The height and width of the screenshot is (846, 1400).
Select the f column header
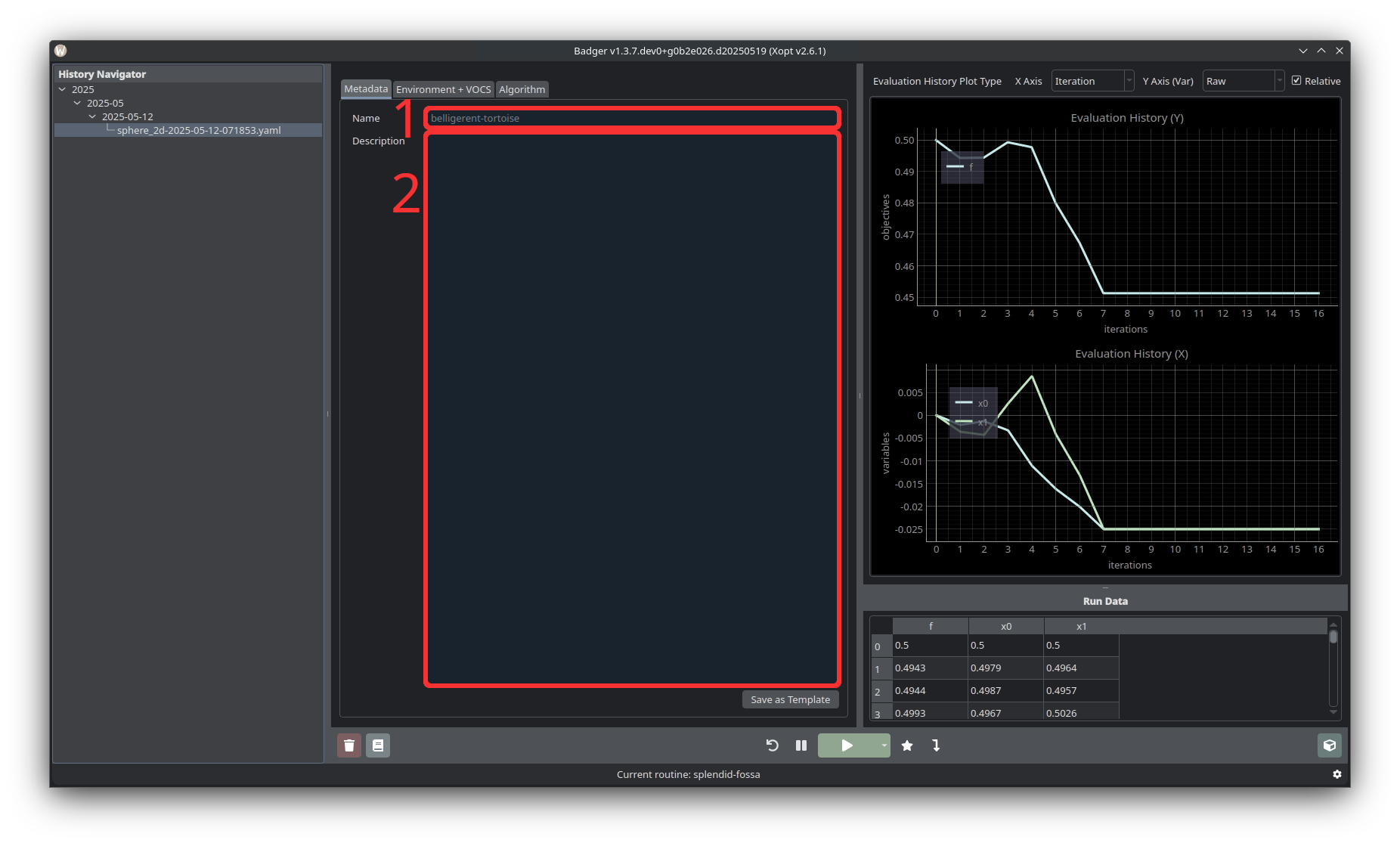(x=931, y=626)
